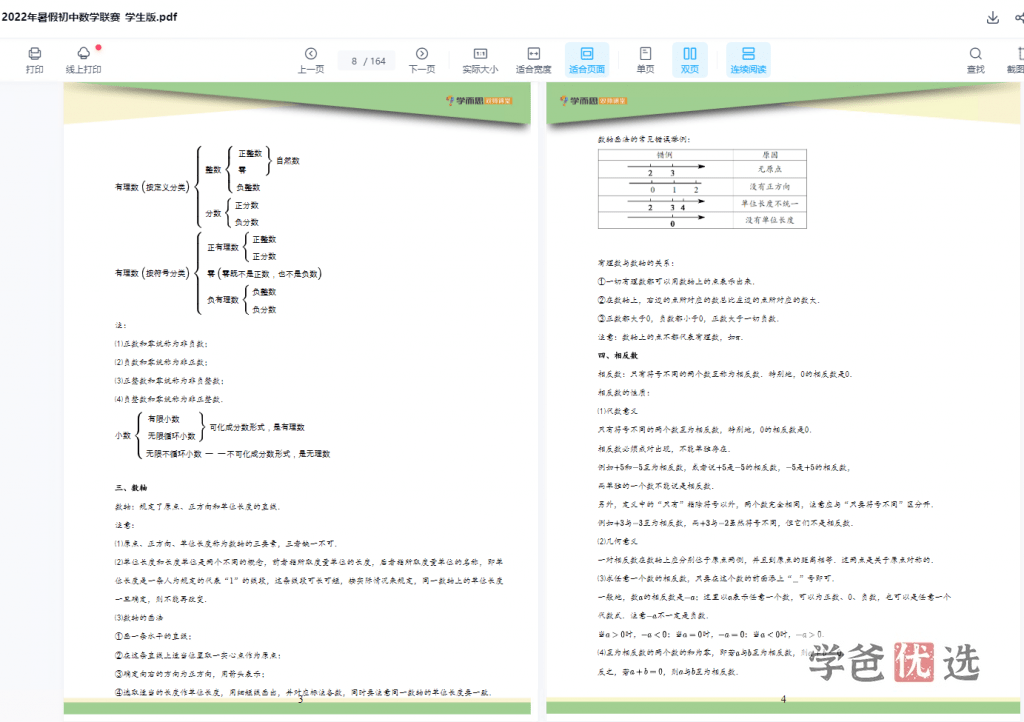This screenshot has height=722, width=1024.
Task: Choose 适合宽度 fit width
Action: click(x=534, y=60)
